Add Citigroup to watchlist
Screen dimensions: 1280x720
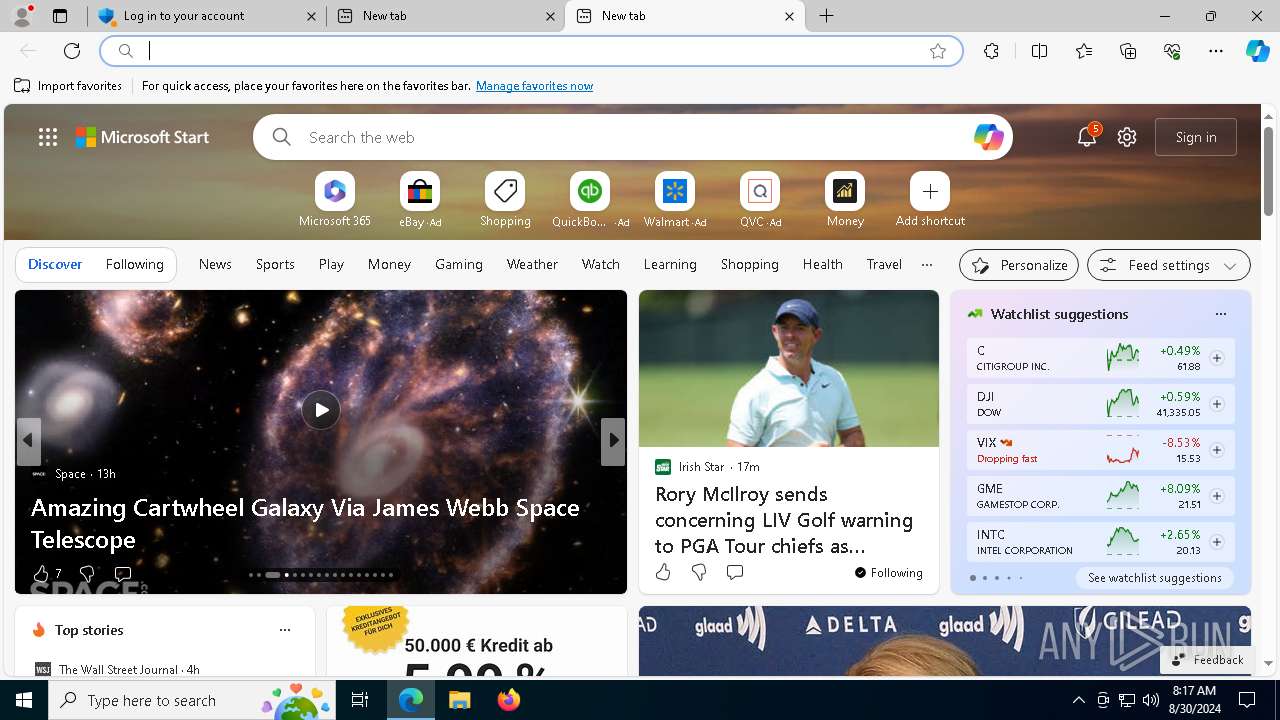pos(1217,358)
